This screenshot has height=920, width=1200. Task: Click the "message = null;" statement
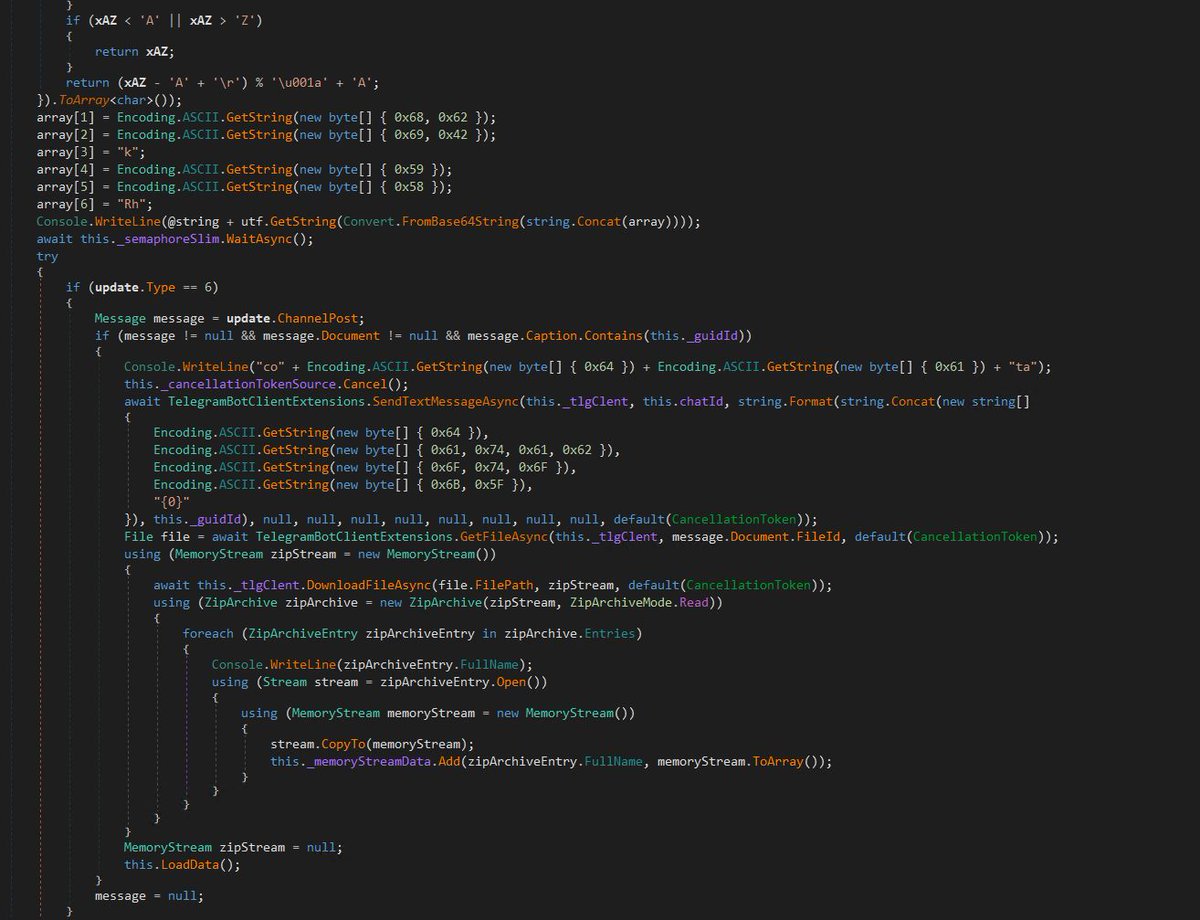pos(149,896)
